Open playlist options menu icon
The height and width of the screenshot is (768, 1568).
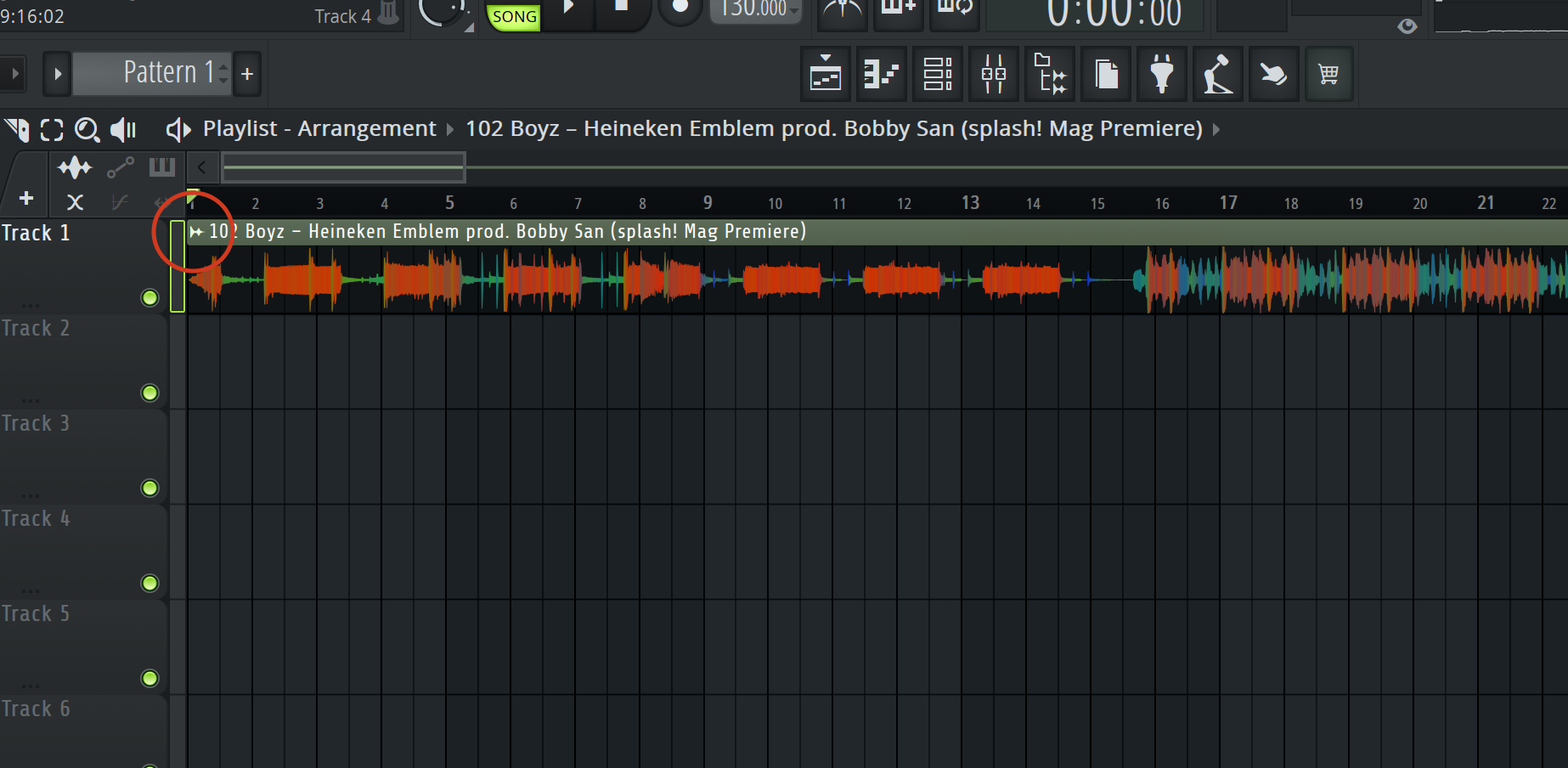(x=17, y=129)
